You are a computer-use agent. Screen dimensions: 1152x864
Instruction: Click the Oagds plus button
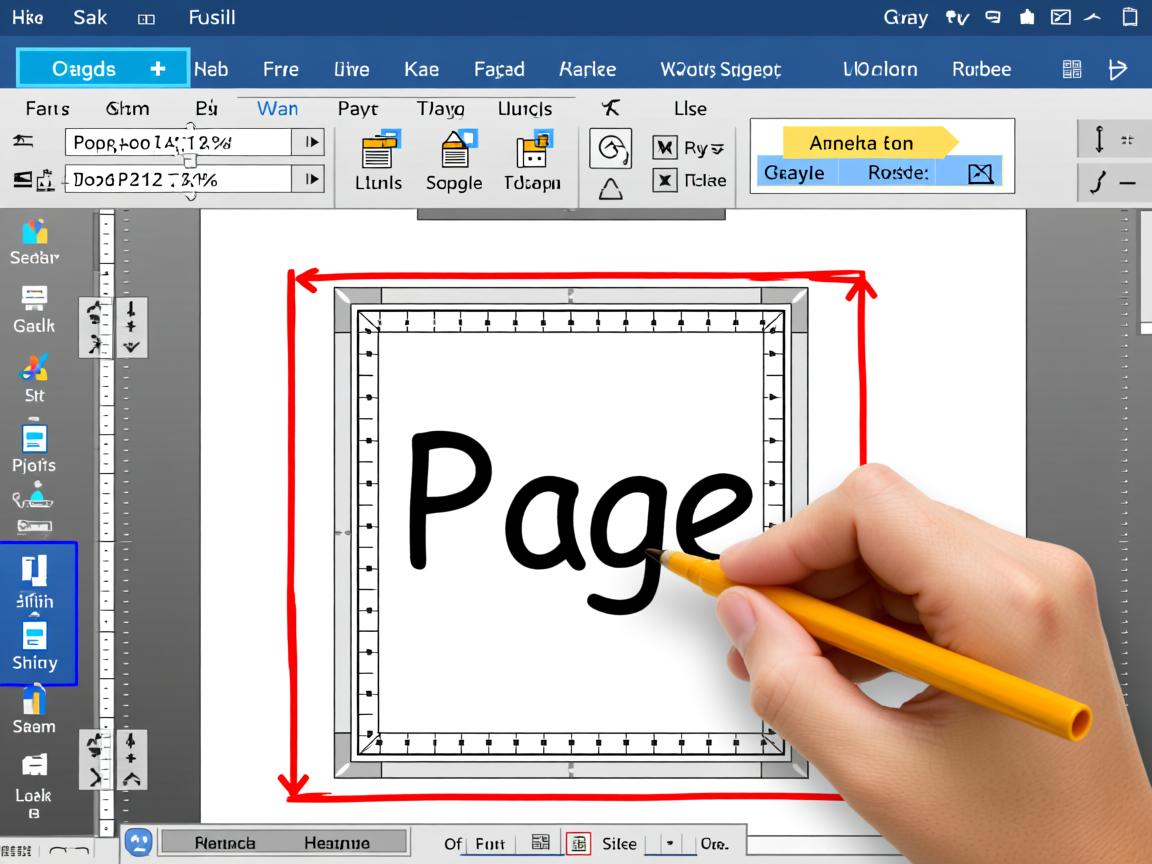click(x=157, y=68)
